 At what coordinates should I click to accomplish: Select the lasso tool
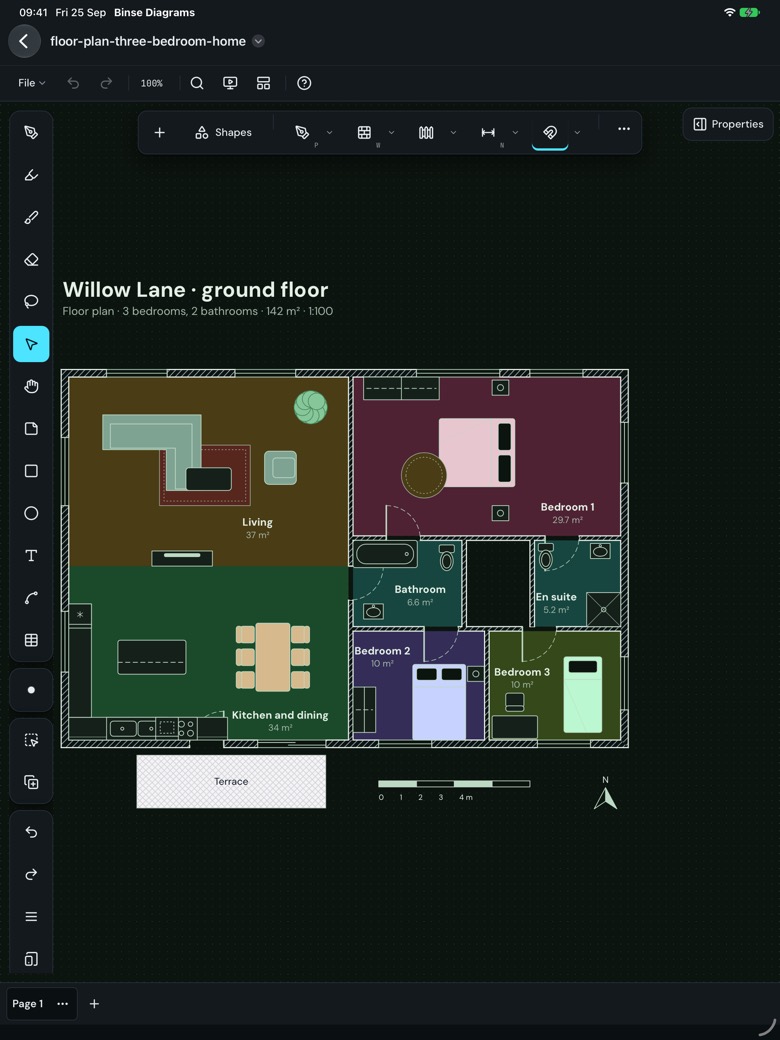(31, 302)
